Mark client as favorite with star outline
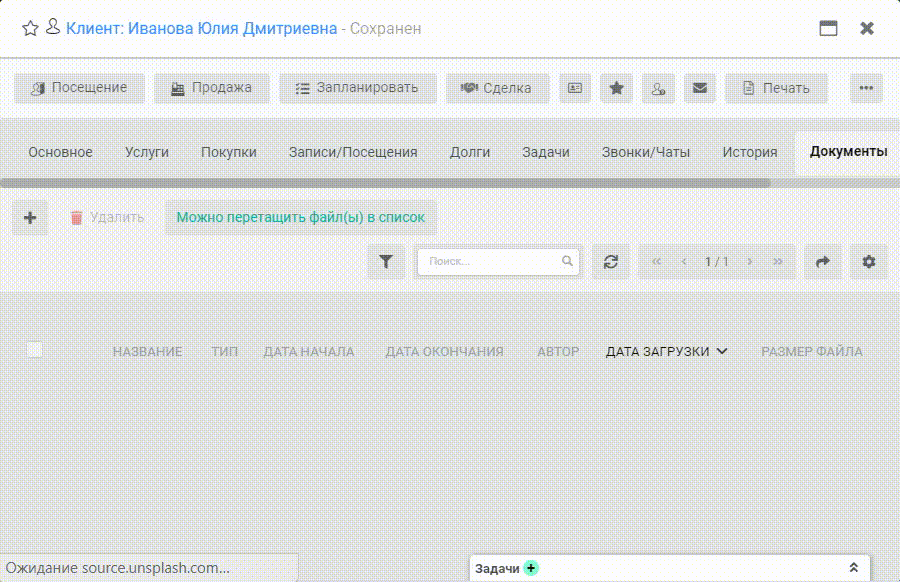Viewport: 900px width, 582px height. tap(30, 28)
